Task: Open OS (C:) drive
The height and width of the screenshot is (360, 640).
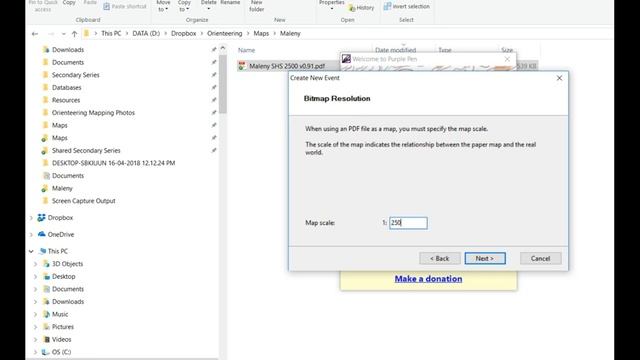Action: (x=61, y=352)
